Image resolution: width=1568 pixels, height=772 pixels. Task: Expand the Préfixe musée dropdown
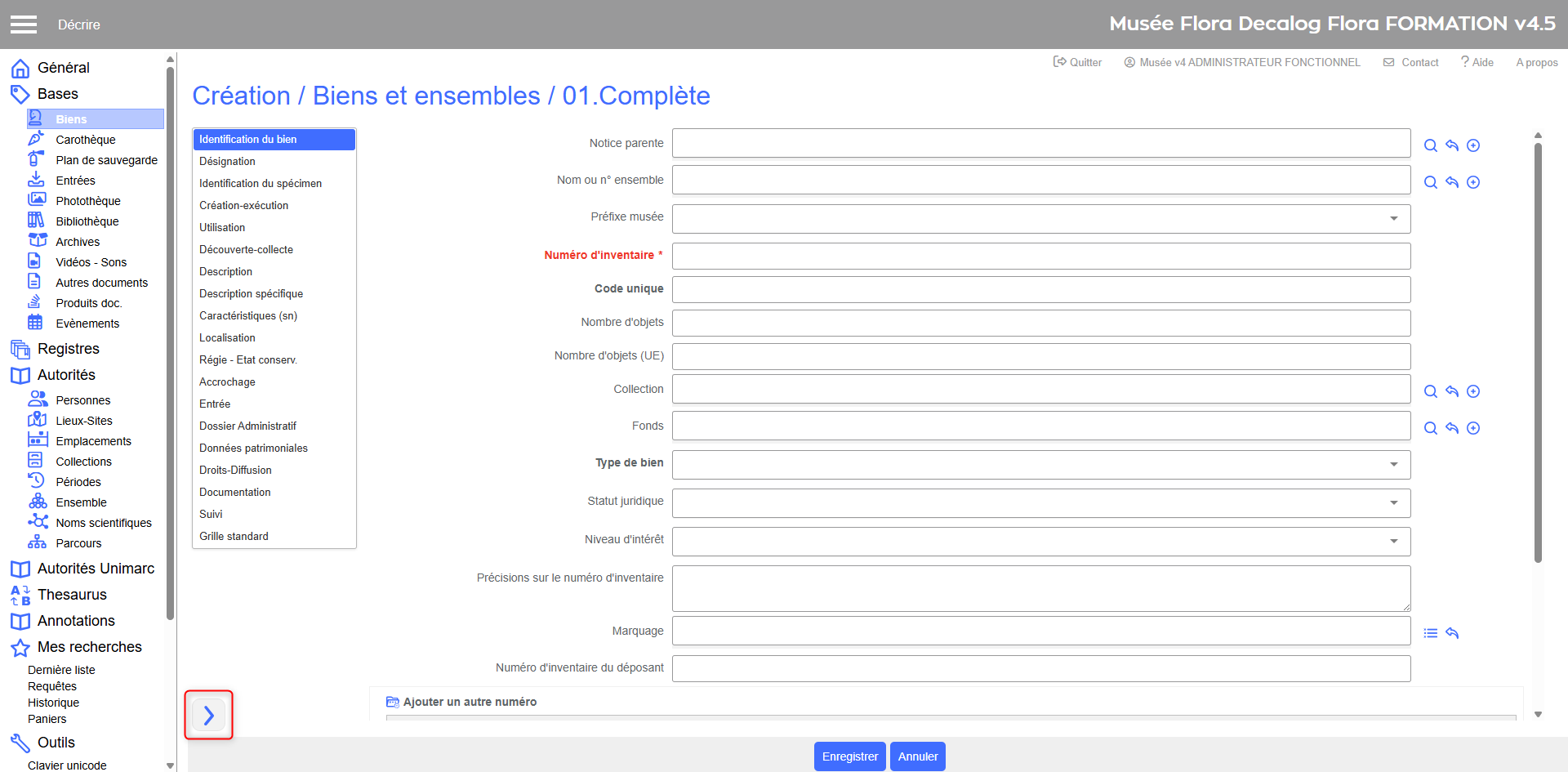click(x=1393, y=219)
